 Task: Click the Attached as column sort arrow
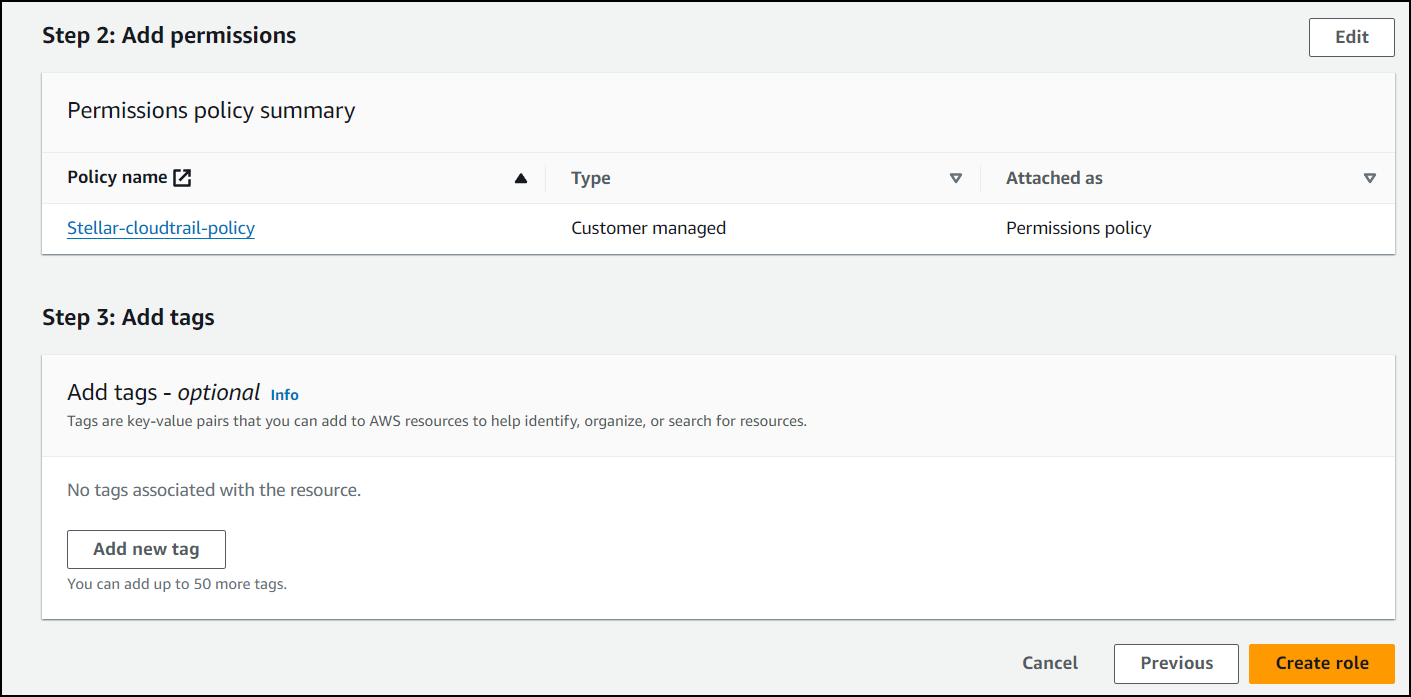(1370, 179)
